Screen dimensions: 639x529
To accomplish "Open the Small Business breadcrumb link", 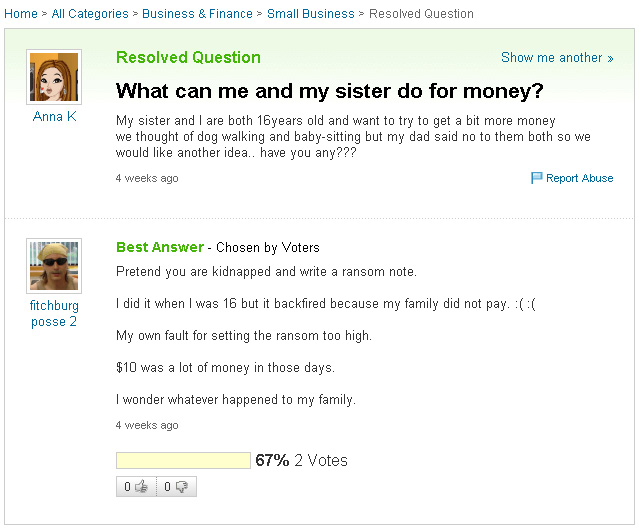I will coord(311,13).
